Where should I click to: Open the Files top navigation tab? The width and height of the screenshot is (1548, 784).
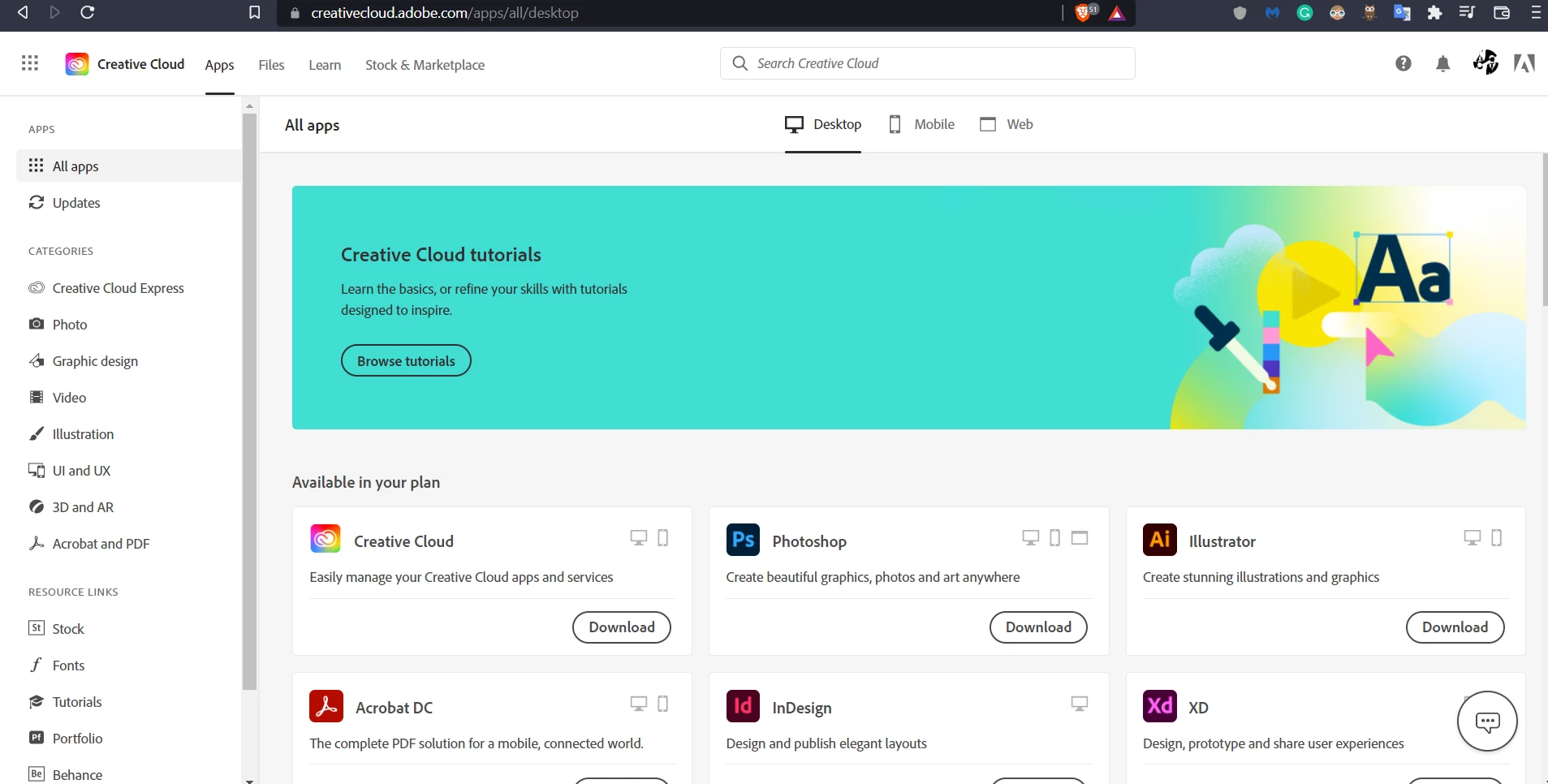[x=271, y=65]
